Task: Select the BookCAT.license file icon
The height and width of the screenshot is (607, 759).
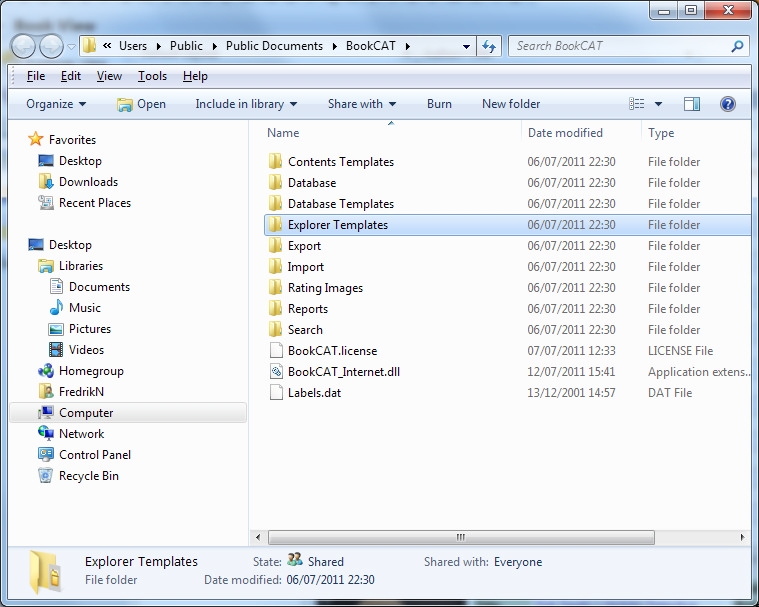Action: [x=276, y=350]
